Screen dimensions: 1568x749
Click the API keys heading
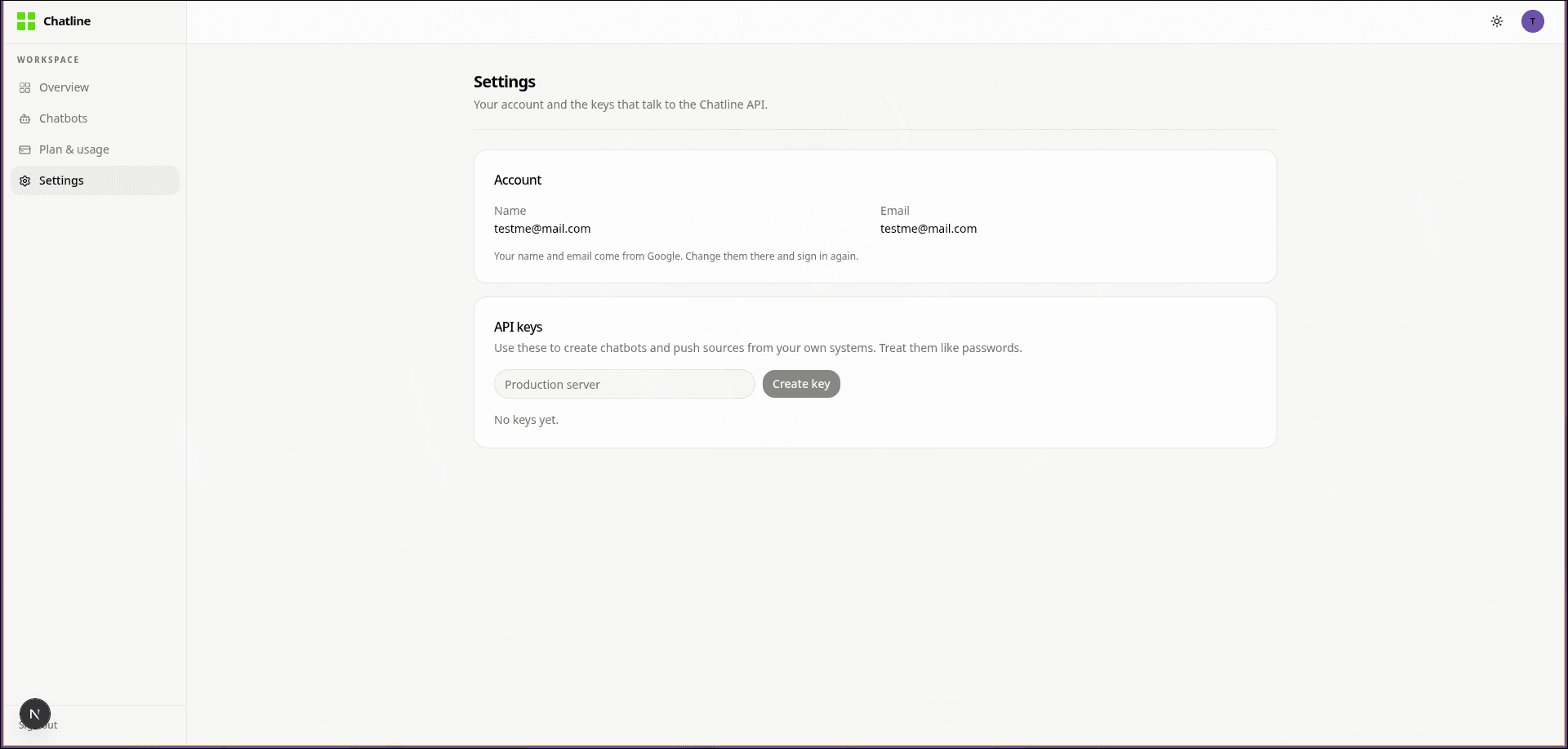point(518,327)
